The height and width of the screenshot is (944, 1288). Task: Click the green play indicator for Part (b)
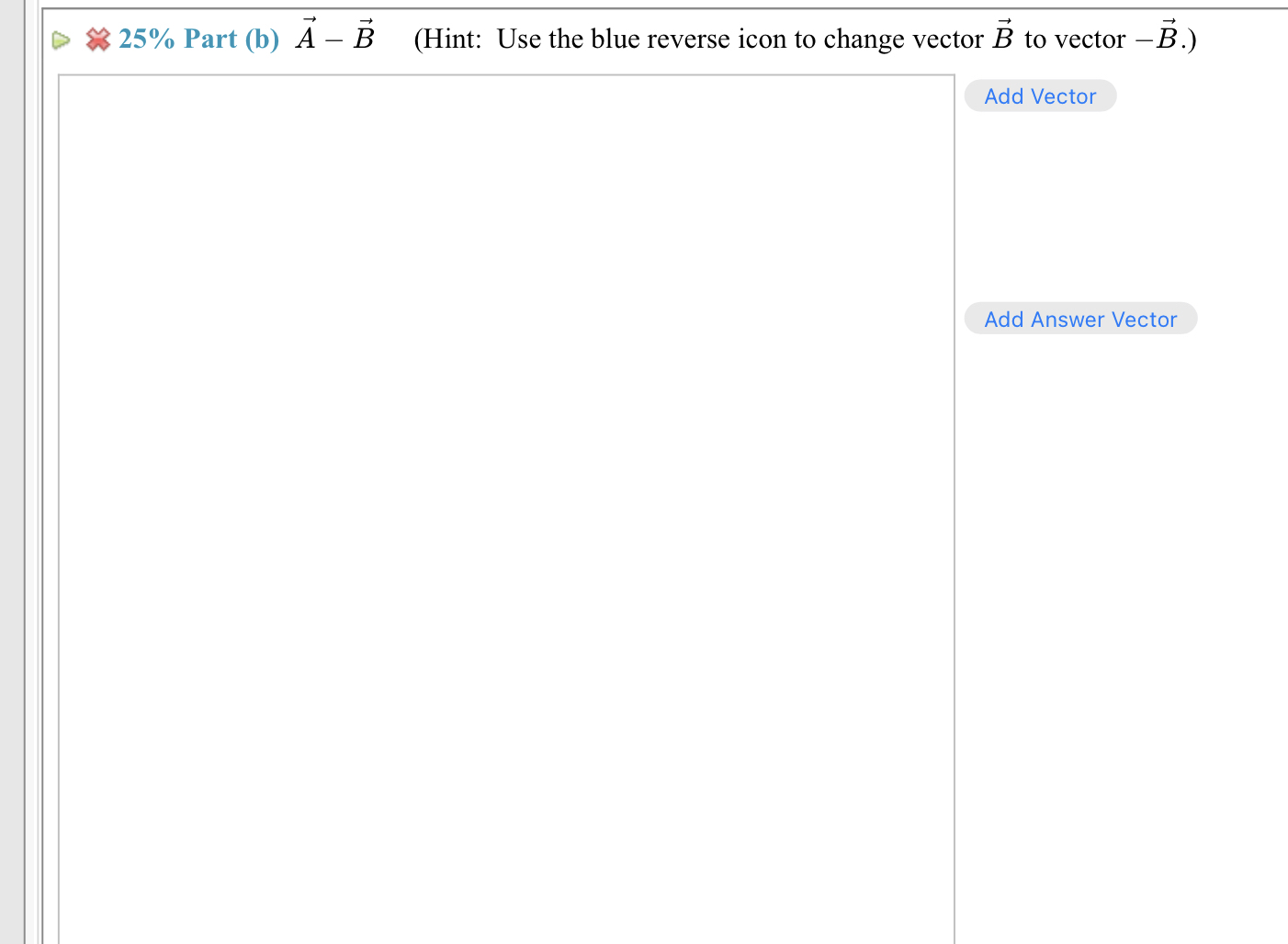(x=61, y=40)
